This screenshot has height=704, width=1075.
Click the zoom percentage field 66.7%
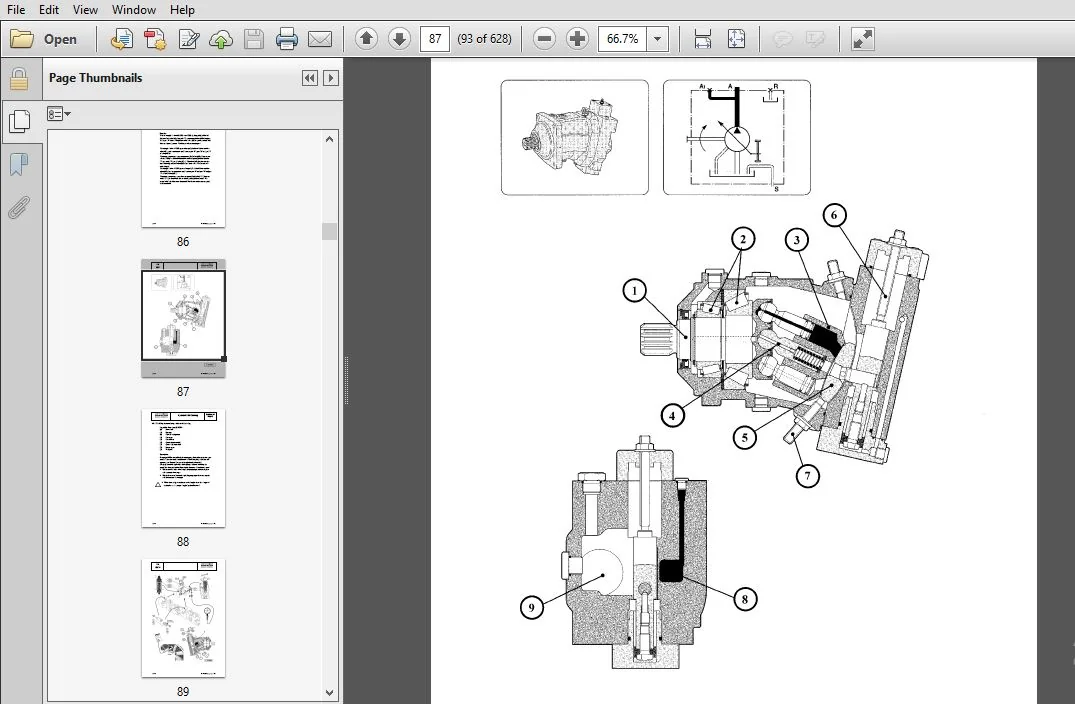click(x=623, y=39)
